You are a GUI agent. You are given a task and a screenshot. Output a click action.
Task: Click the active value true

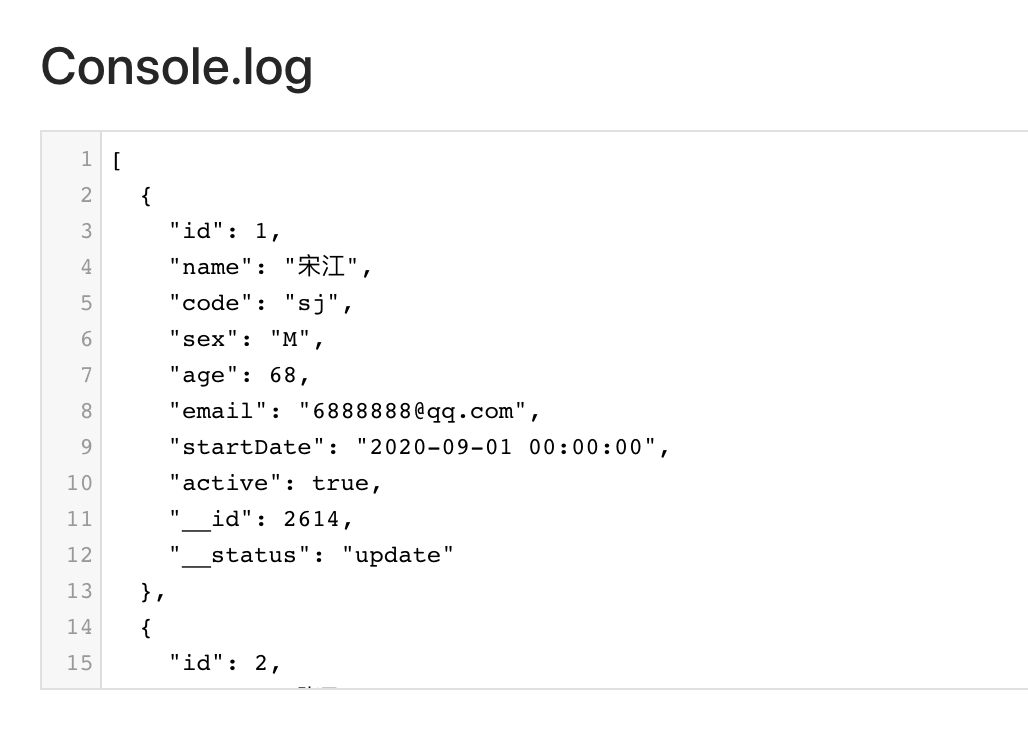pyautogui.click(x=340, y=483)
